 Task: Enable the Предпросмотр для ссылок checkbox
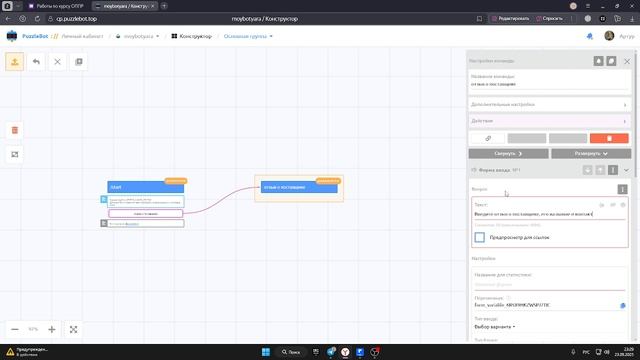(x=480, y=237)
